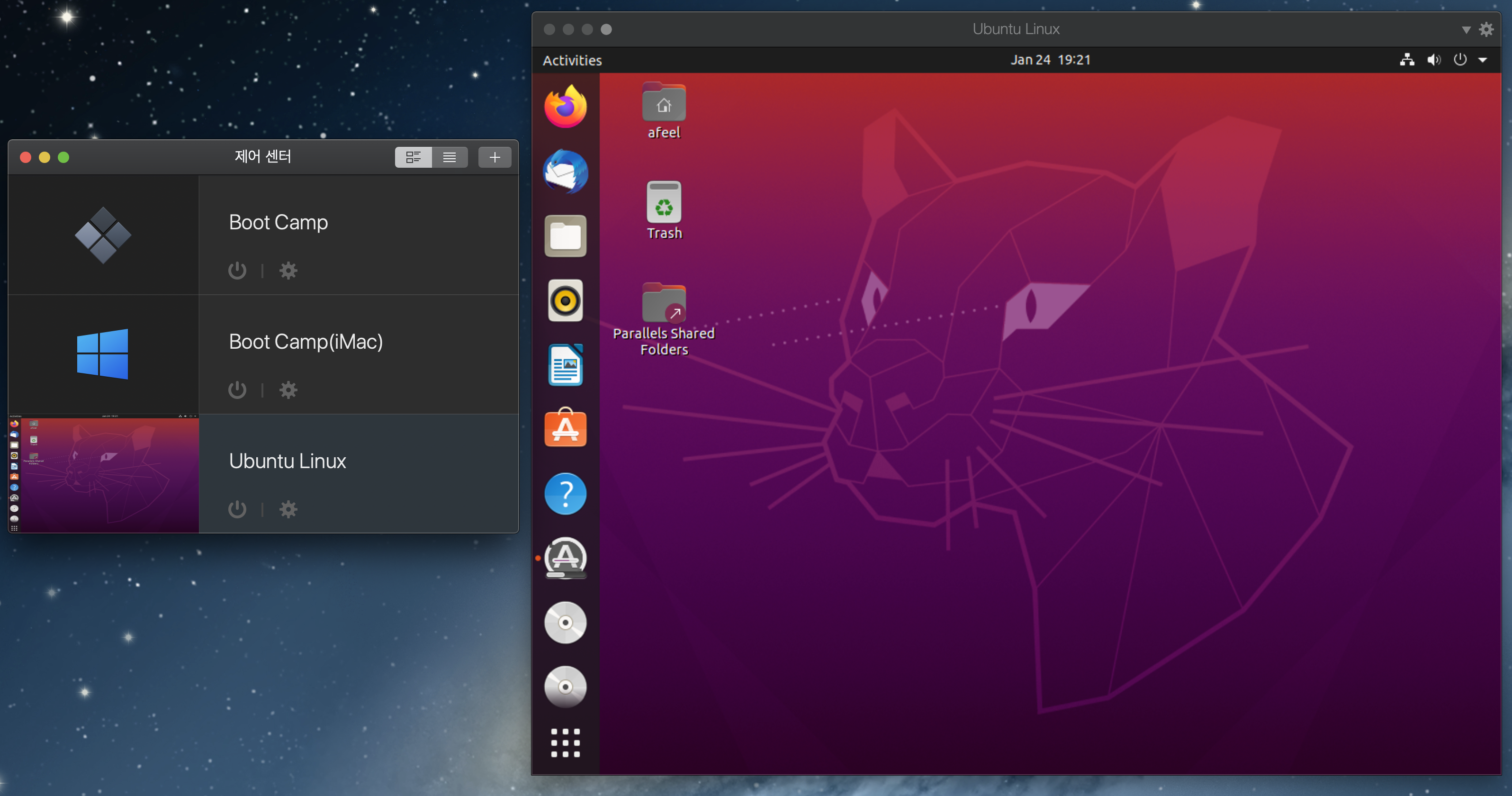Open the Jan 24 clock calendar menu
The width and height of the screenshot is (1512, 796).
(x=1050, y=60)
